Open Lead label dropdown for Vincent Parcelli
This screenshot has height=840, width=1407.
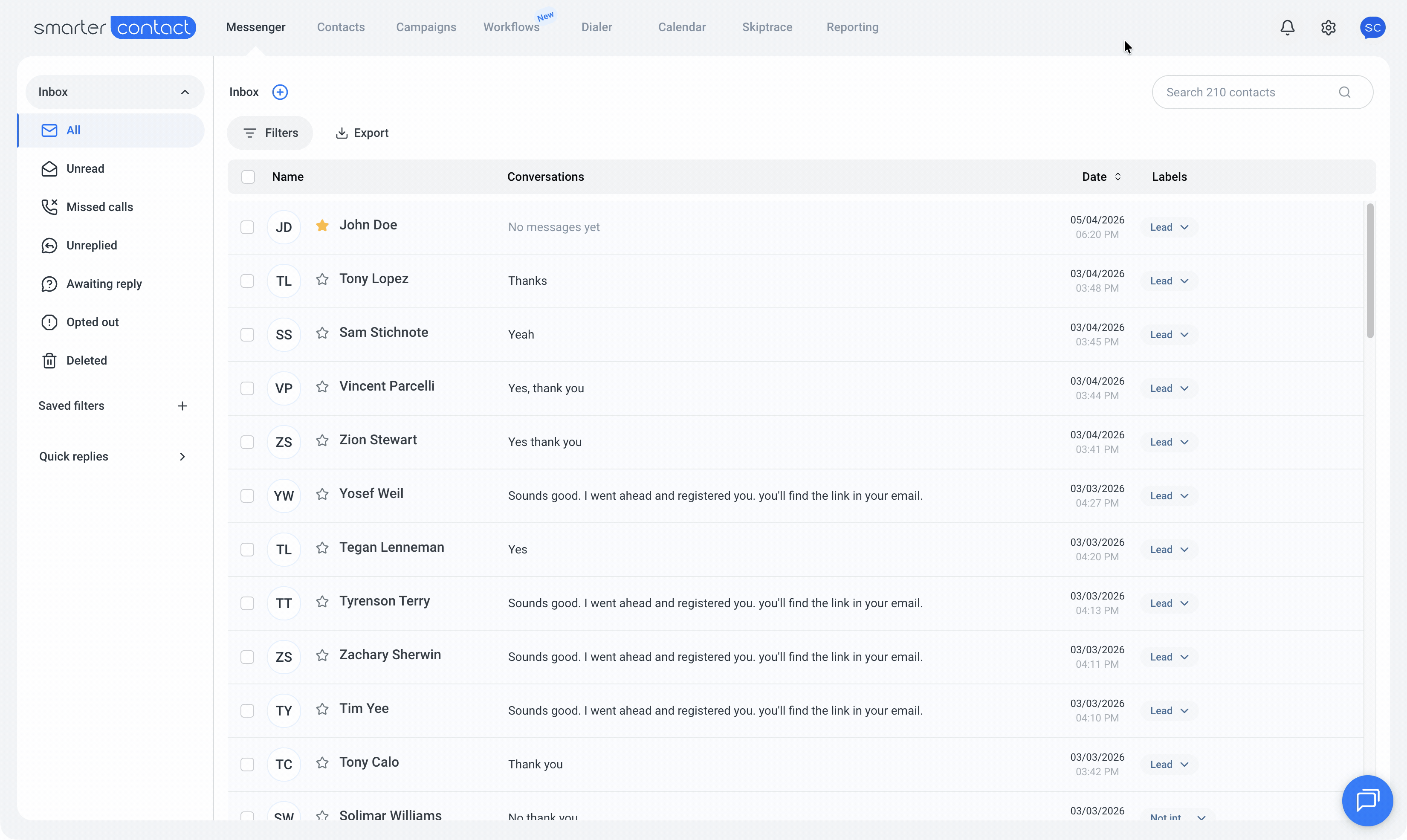(1169, 388)
